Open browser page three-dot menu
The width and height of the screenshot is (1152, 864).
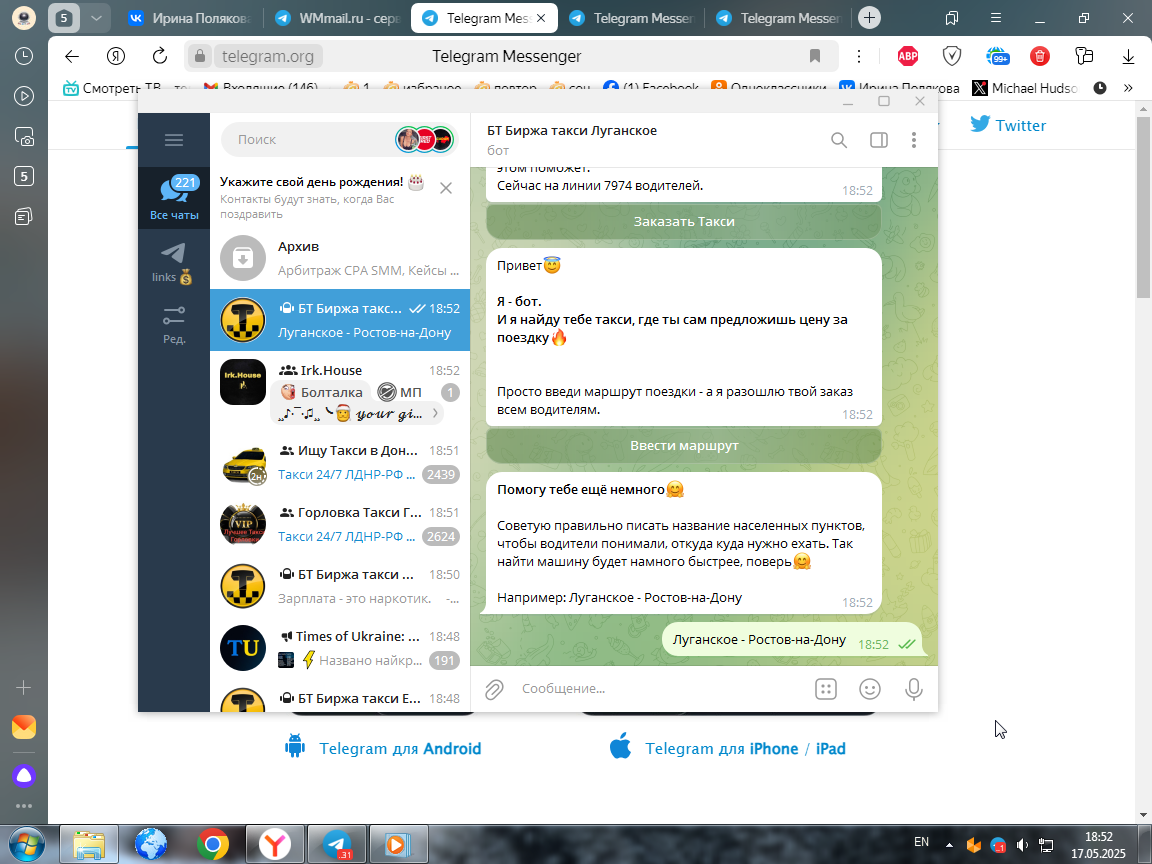tap(859, 56)
